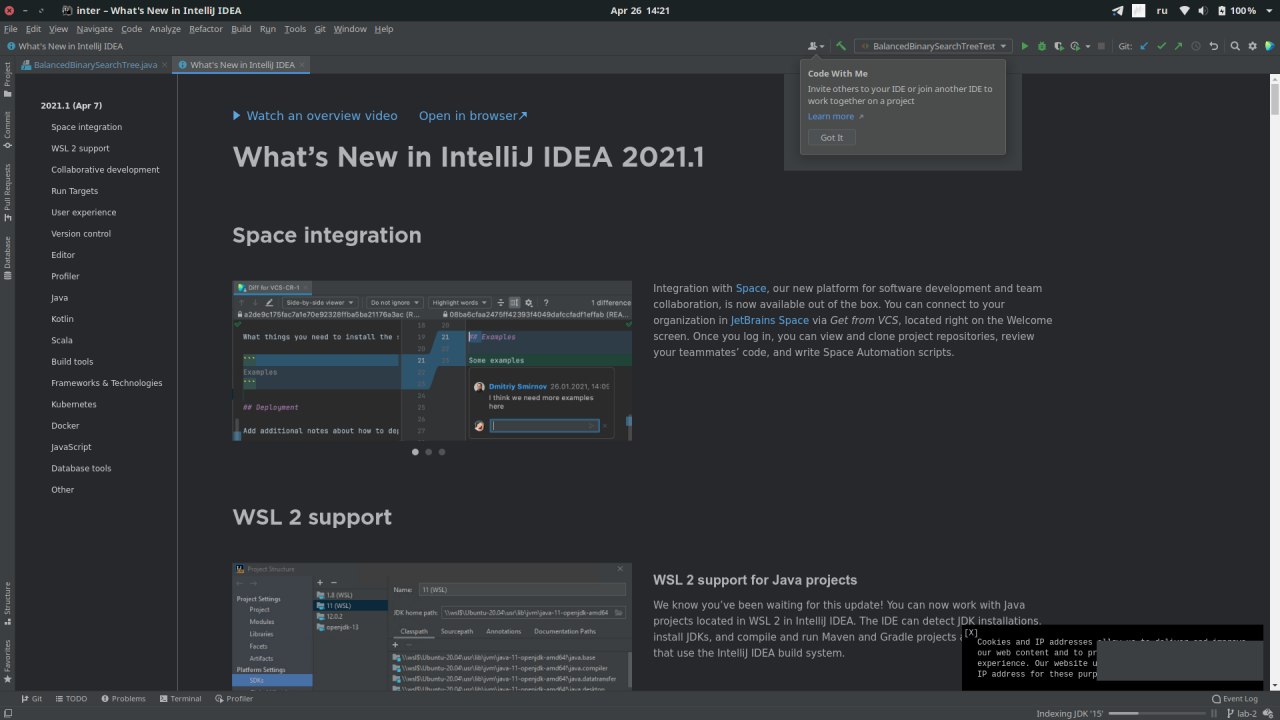Open the Git menu
This screenshot has height=720, width=1280.
tap(320, 29)
